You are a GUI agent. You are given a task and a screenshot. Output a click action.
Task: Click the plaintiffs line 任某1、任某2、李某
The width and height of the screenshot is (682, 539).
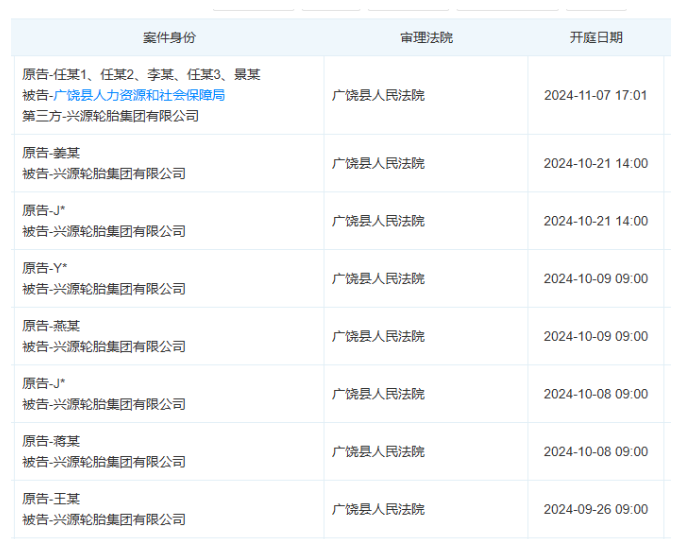tap(141, 74)
